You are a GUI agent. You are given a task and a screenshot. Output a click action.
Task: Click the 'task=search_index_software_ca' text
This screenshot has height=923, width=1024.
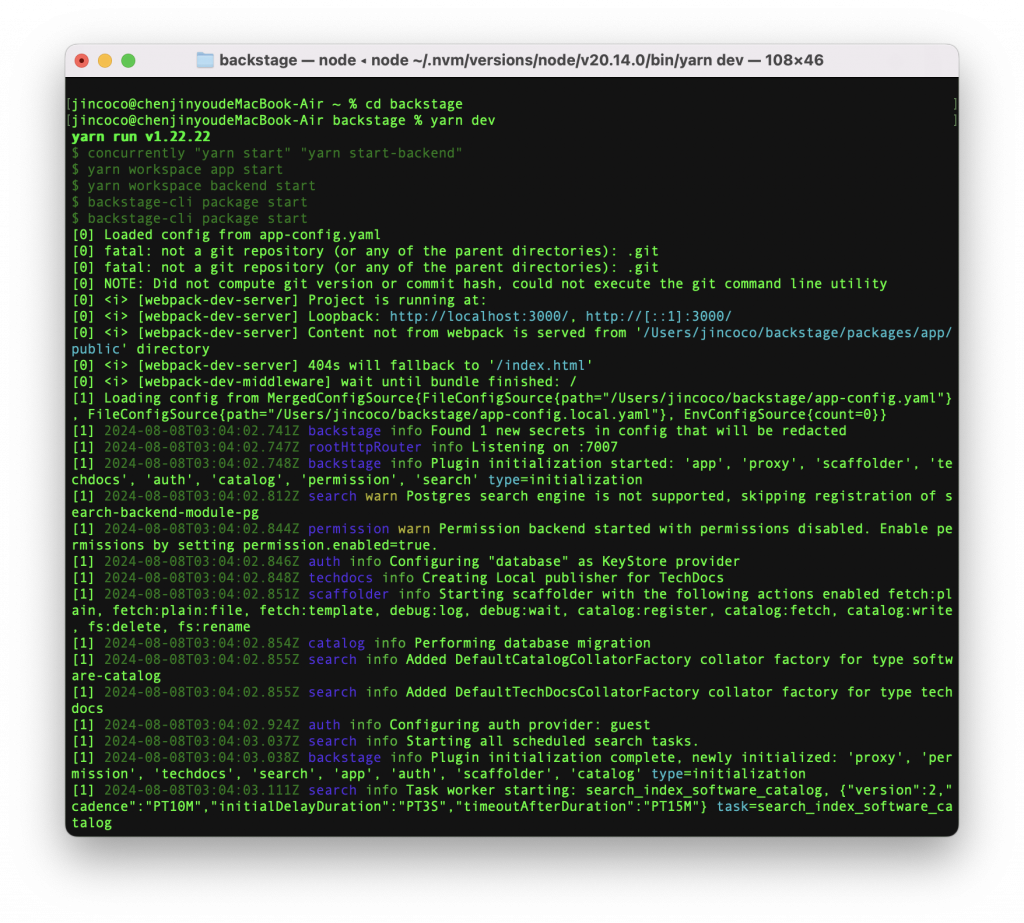(x=834, y=806)
